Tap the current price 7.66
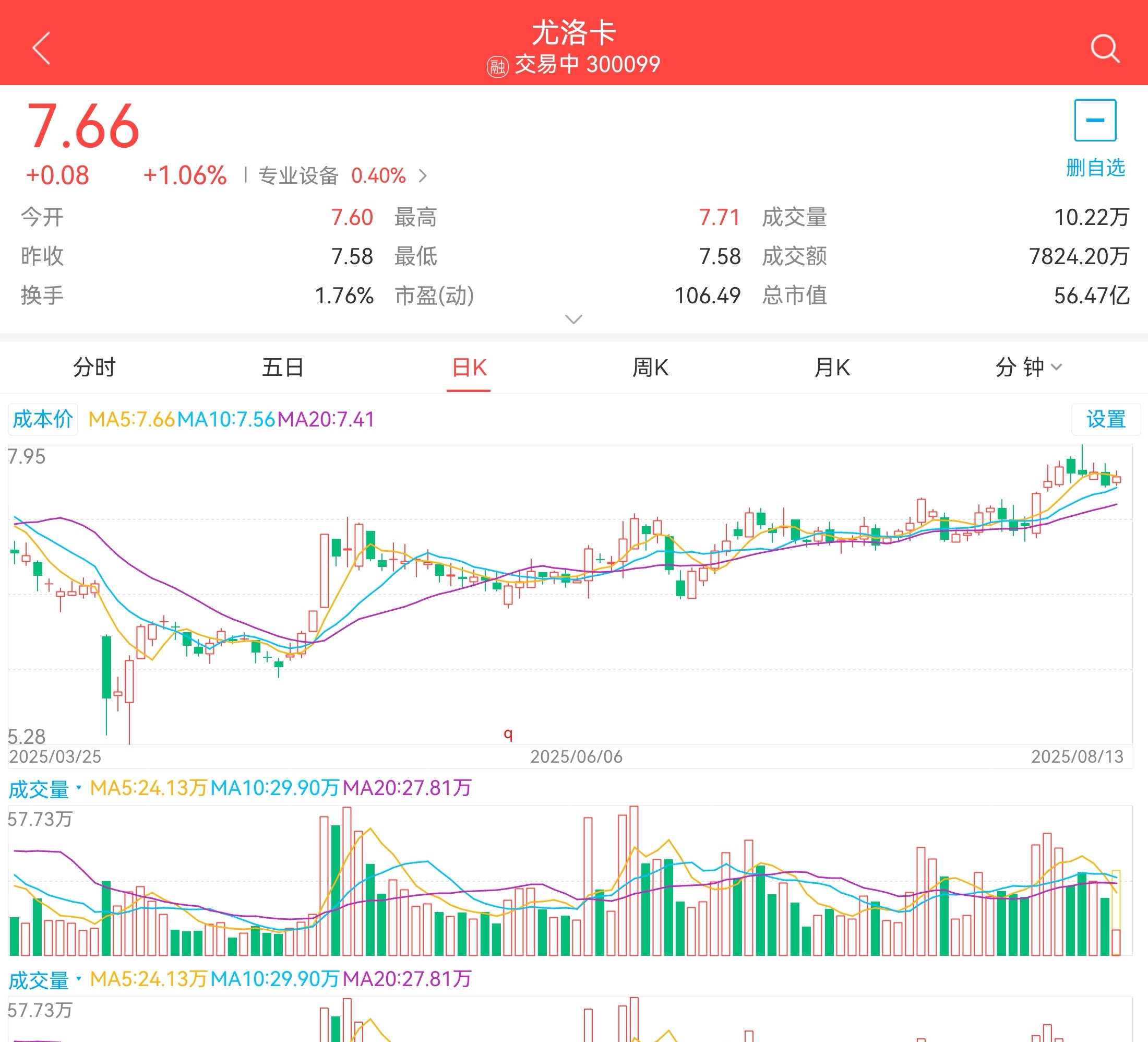 point(83,126)
